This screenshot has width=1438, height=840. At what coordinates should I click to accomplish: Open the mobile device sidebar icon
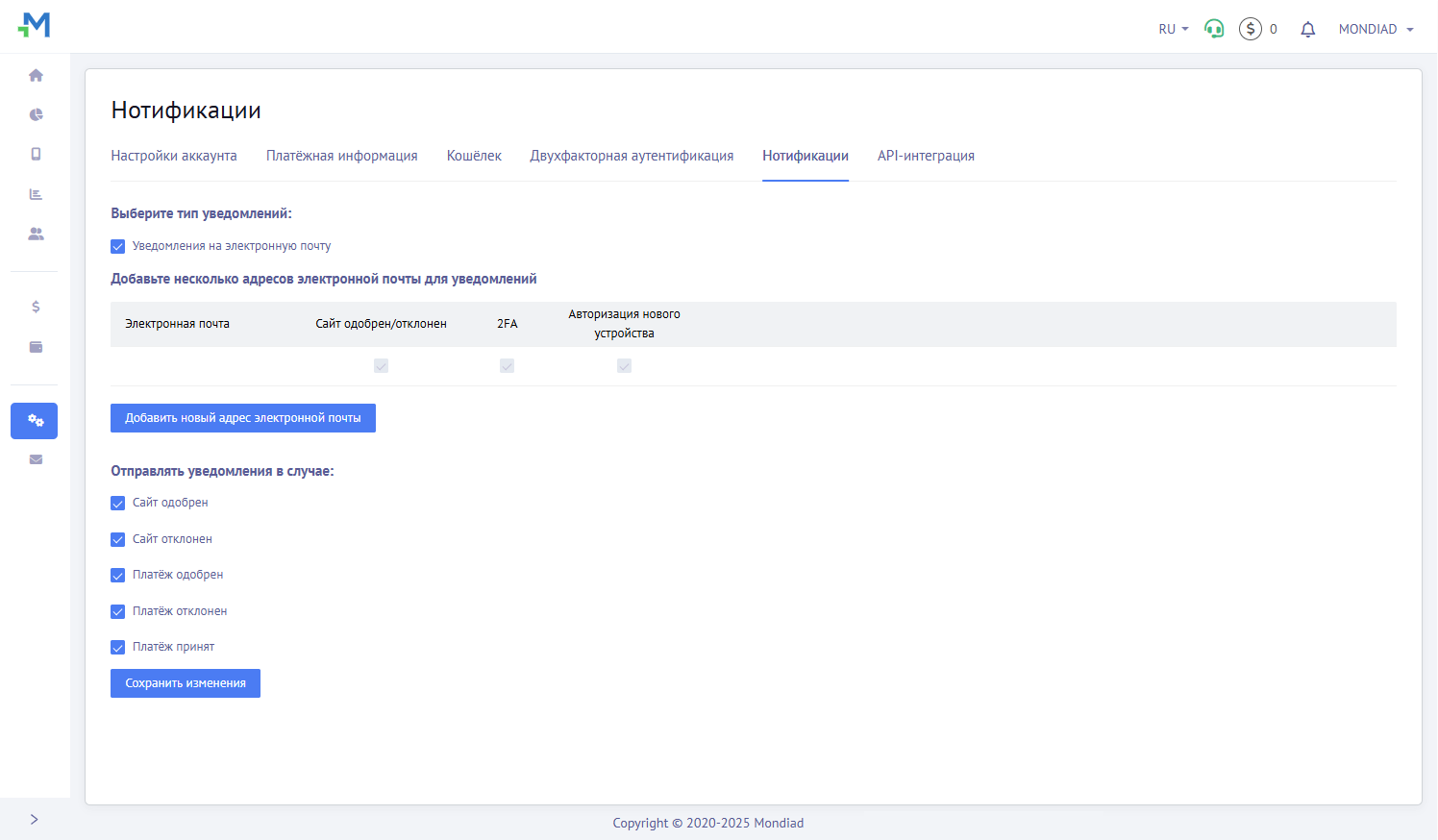(36, 154)
